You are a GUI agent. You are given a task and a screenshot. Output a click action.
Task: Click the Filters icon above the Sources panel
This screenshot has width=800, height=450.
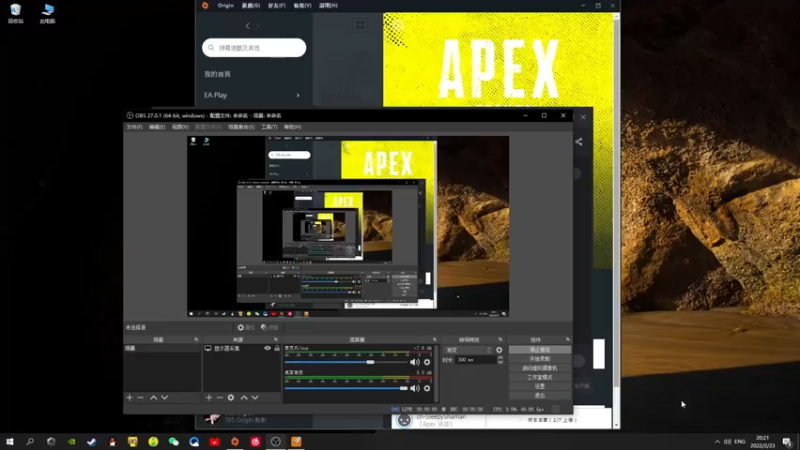[269, 328]
